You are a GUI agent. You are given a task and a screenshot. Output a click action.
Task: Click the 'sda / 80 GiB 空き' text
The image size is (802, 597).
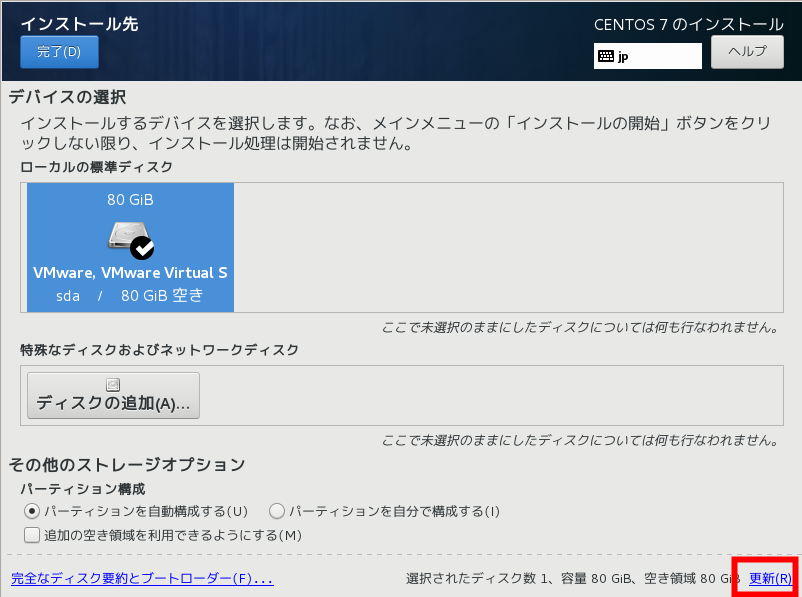pyautogui.click(x=130, y=296)
